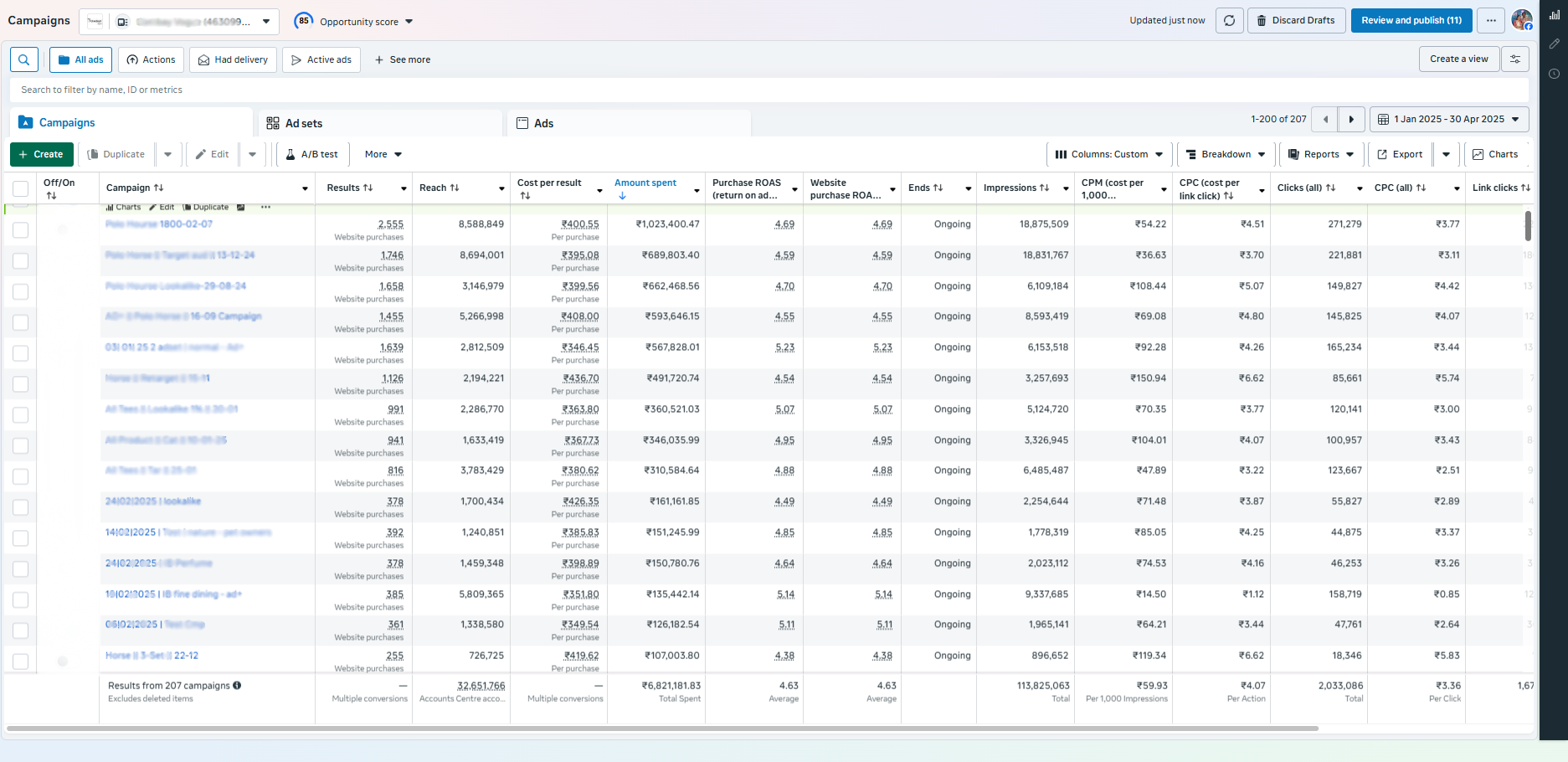
Task: Click the user profile avatar
Action: [1521, 20]
